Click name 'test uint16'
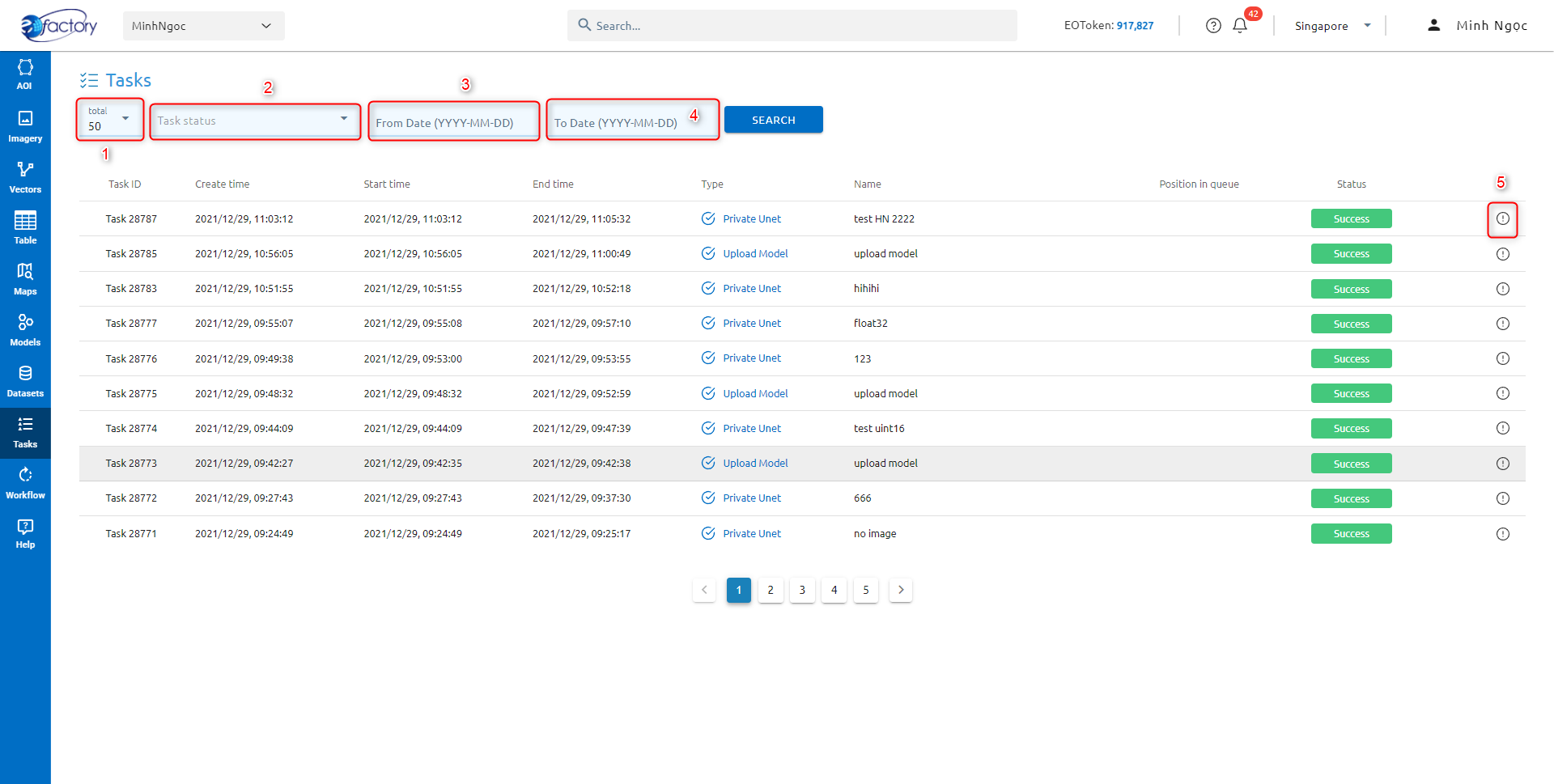This screenshot has width=1554, height=784. pyautogui.click(x=879, y=428)
